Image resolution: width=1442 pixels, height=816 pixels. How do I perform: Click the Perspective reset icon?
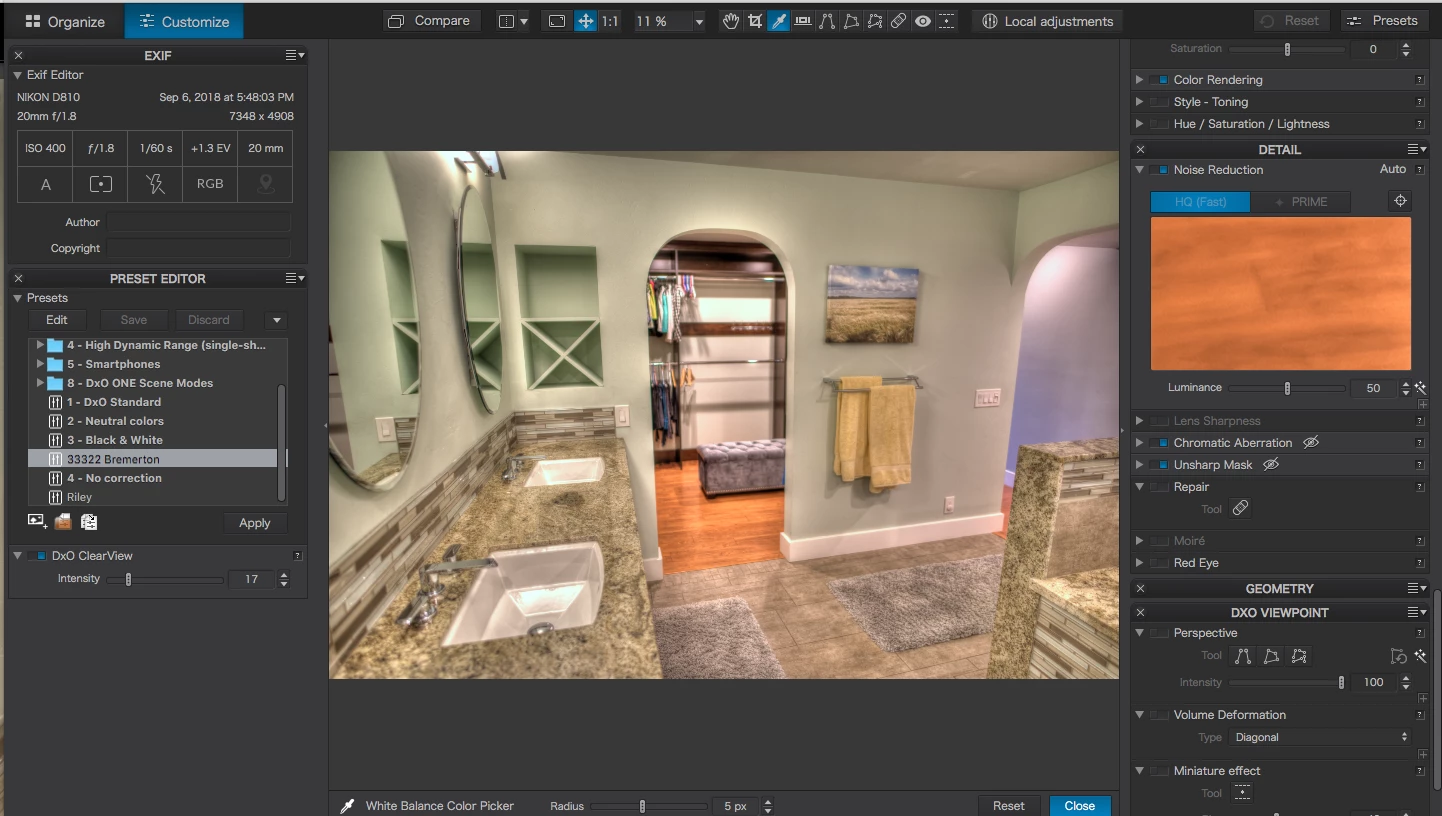[1398, 657]
